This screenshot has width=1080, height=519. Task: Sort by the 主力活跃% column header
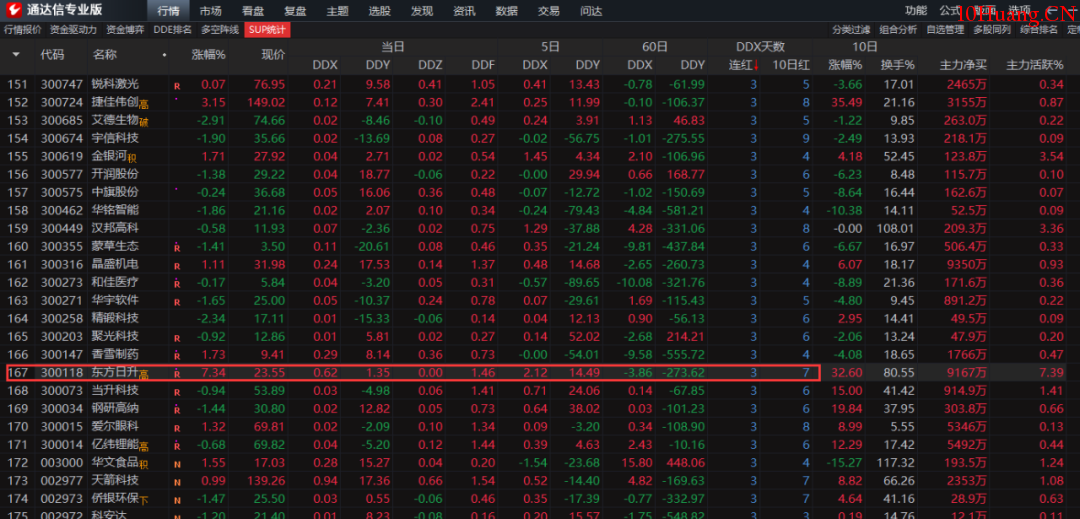pyautogui.click(x=1035, y=65)
